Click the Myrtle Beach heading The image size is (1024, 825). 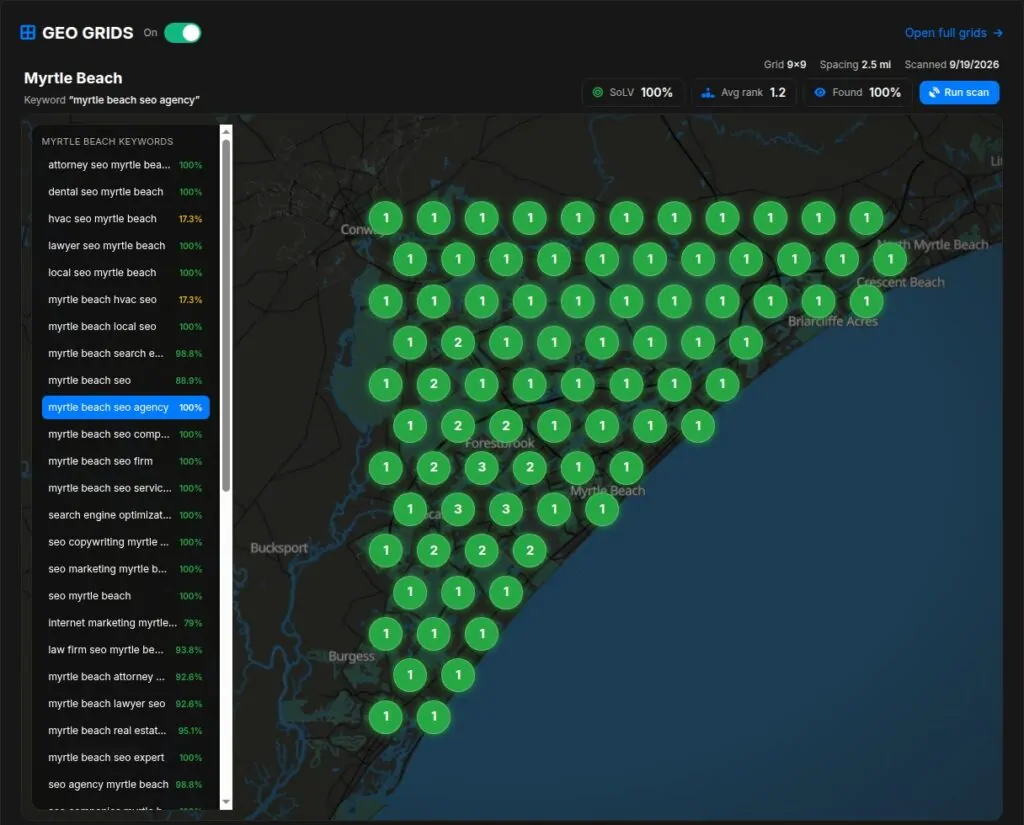73,78
